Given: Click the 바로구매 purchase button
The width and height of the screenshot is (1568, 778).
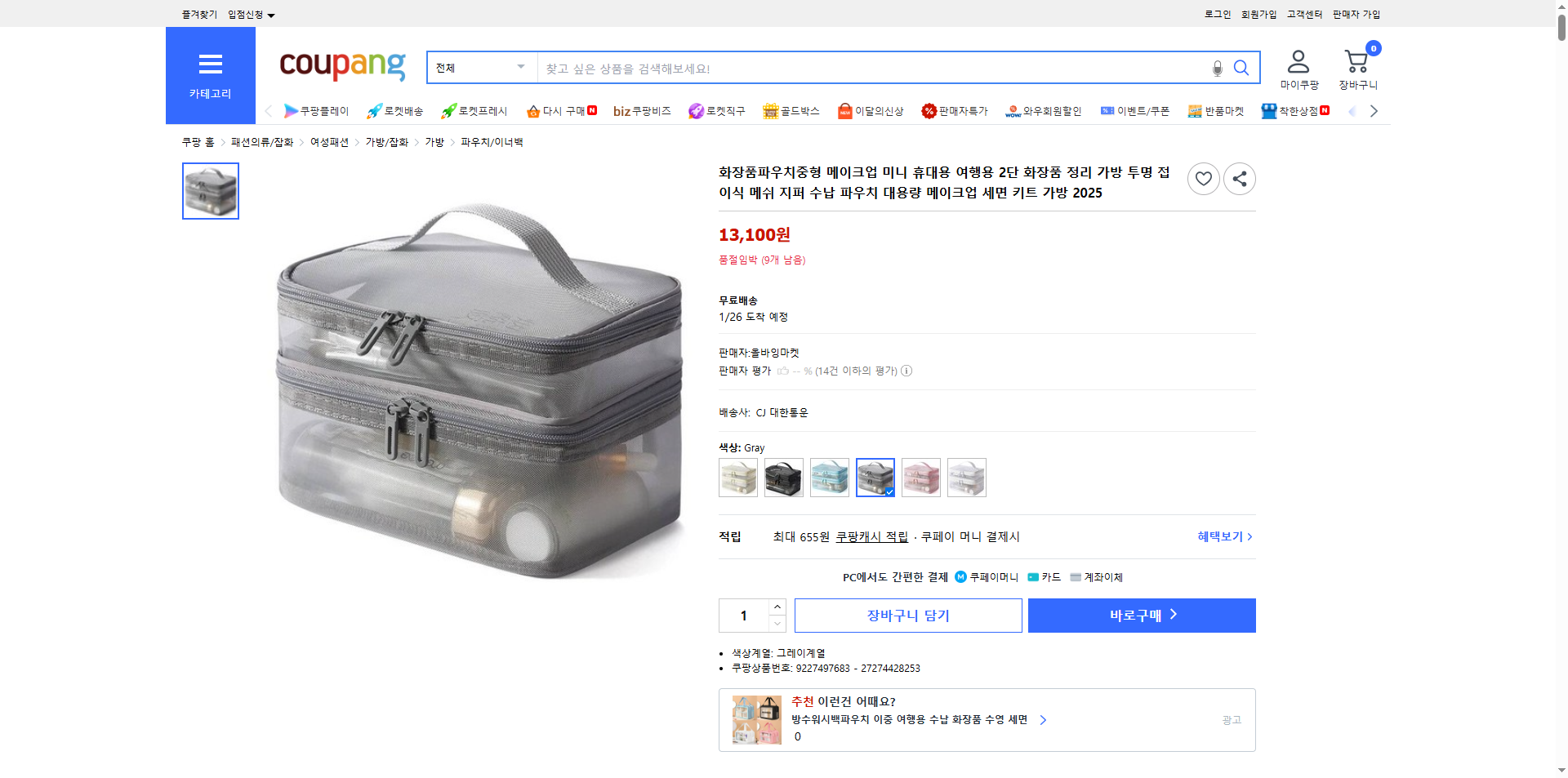Looking at the screenshot, I should (x=1141, y=616).
